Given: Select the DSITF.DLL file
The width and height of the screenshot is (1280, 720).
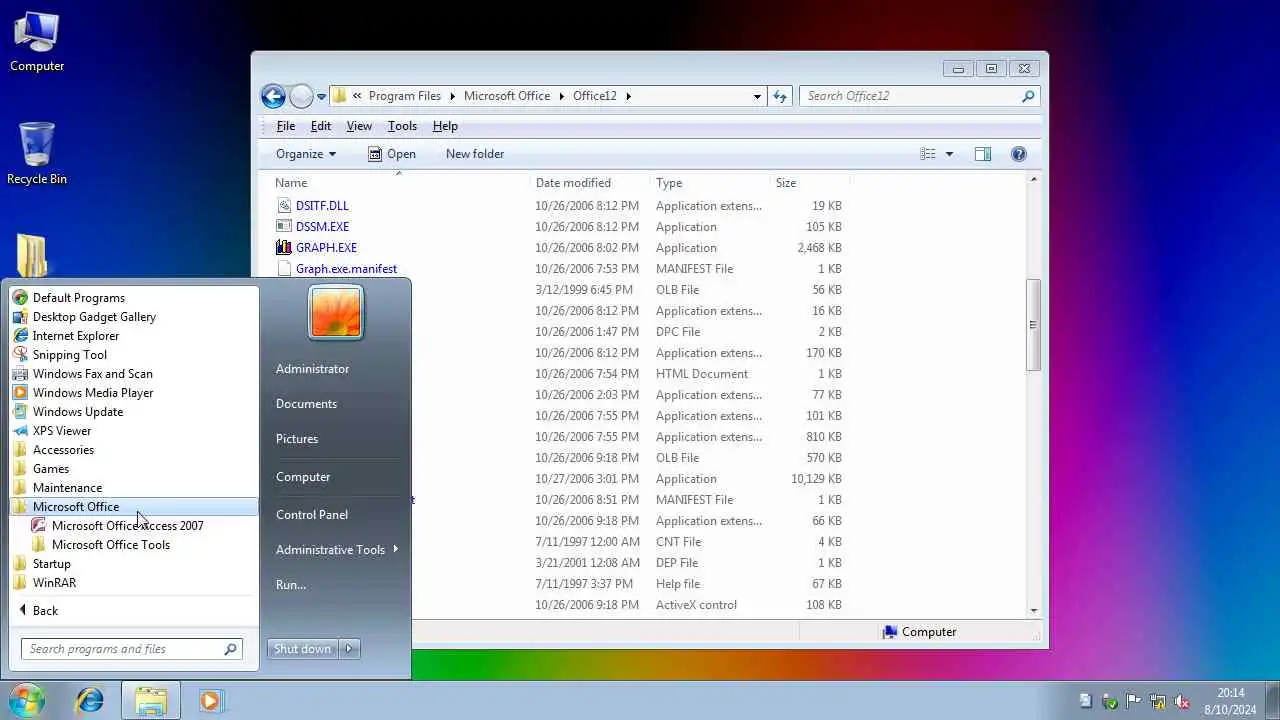Looking at the screenshot, I should coord(322,206).
